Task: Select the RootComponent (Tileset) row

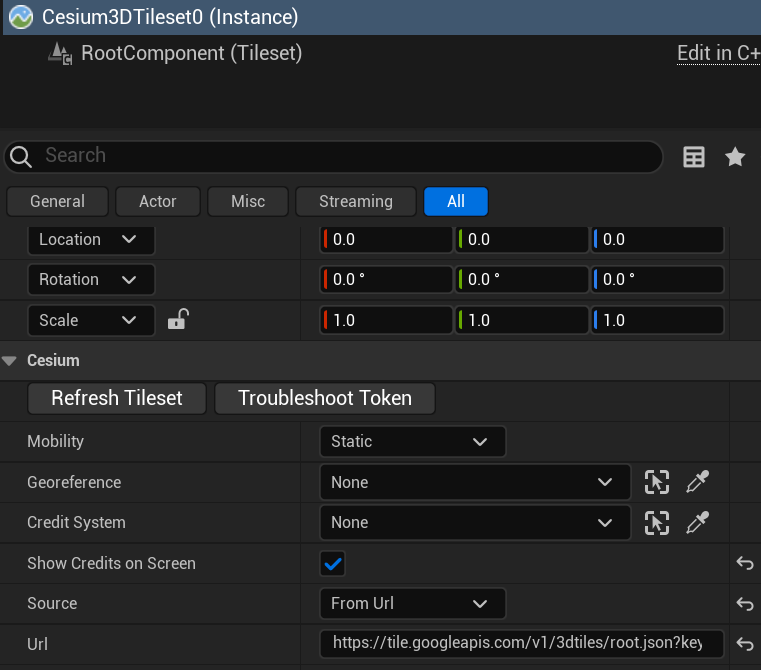Action: [x=380, y=53]
